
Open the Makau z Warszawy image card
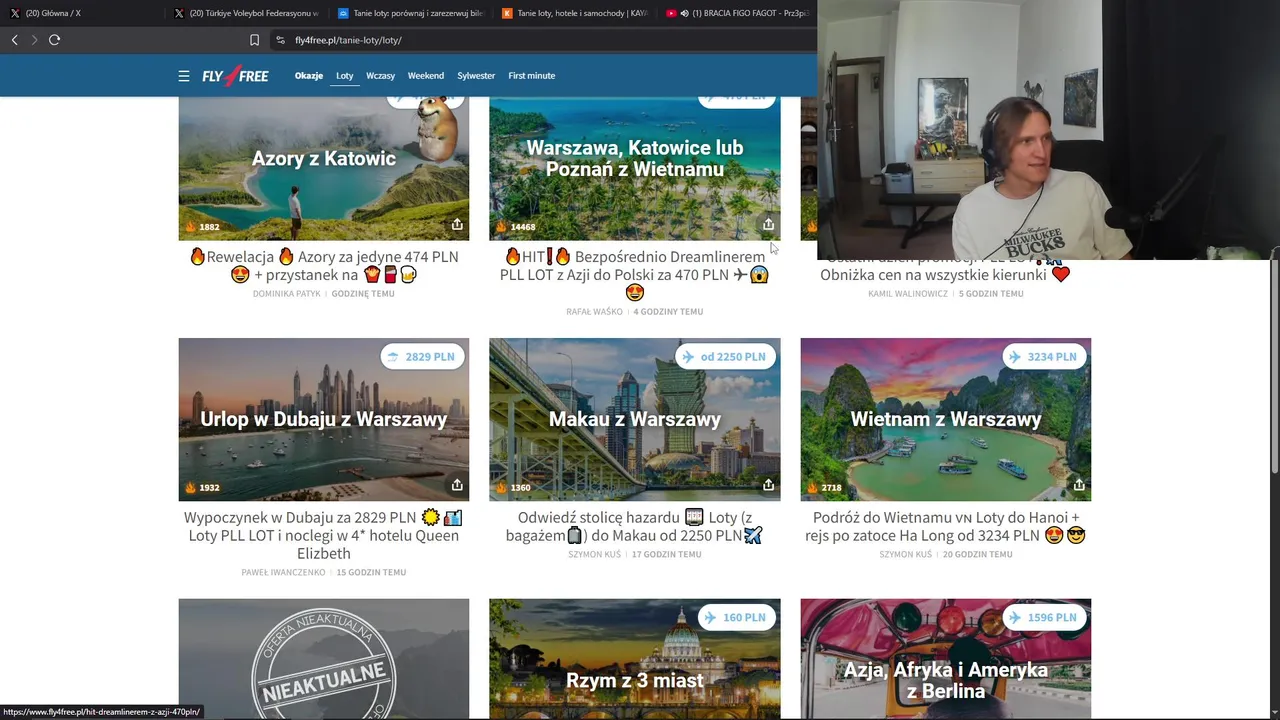click(x=635, y=419)
